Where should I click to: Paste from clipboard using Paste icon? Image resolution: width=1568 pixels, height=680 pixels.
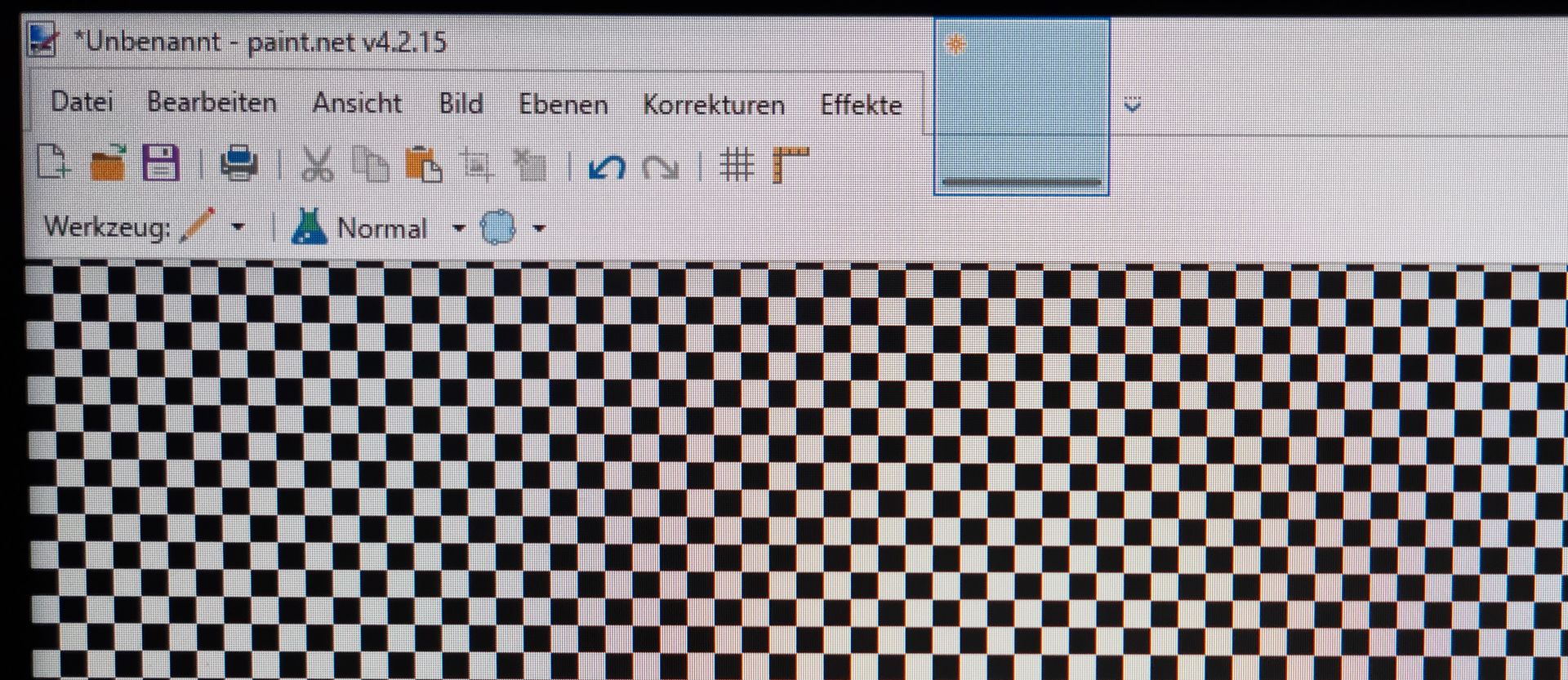pyautogui.click(x=423, y=165)
